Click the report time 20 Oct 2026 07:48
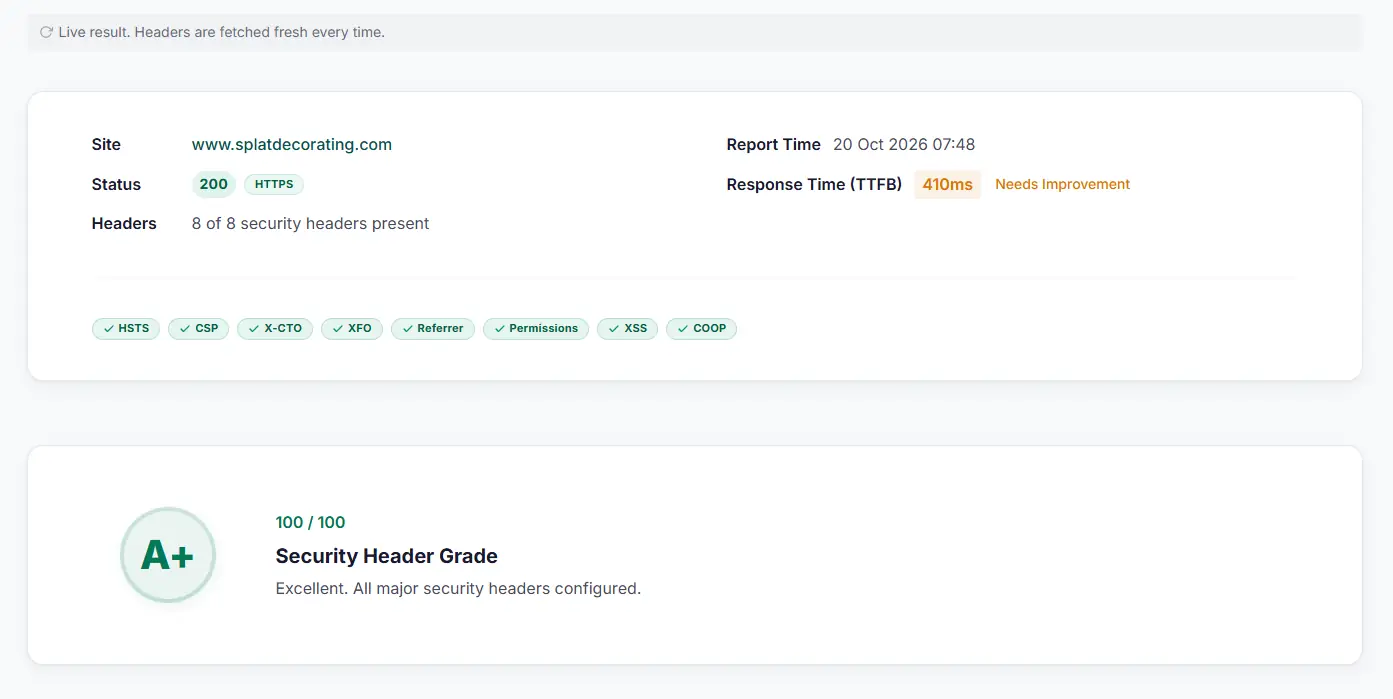Screen dimensions: 1393x699 pos(904,144)
